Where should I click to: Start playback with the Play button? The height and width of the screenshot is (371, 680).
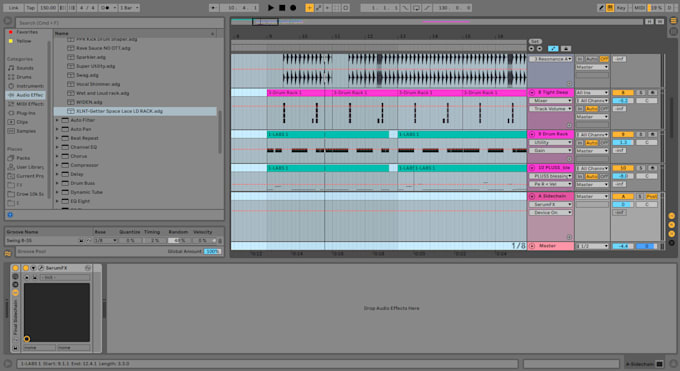271,8
